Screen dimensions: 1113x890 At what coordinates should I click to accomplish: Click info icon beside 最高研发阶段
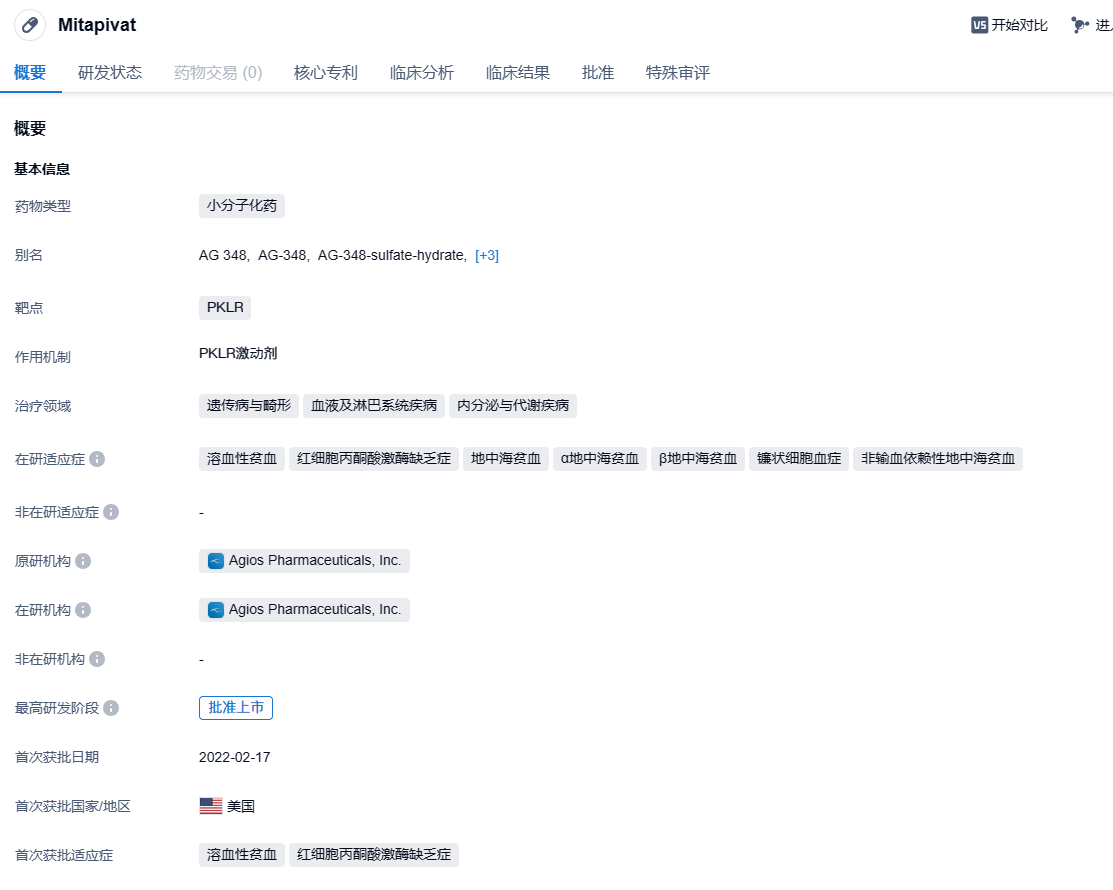111,708
